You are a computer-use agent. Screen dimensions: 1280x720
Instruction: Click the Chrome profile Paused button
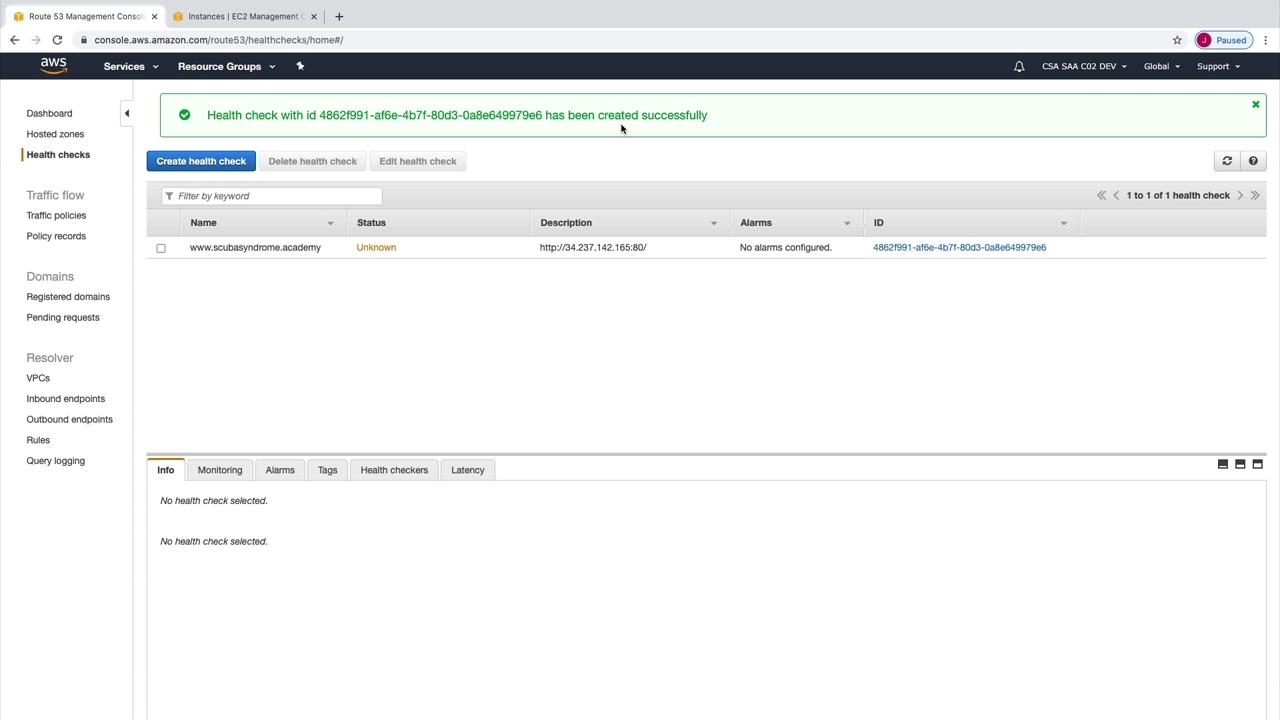pyautogui.click(x=1223, y=40)
